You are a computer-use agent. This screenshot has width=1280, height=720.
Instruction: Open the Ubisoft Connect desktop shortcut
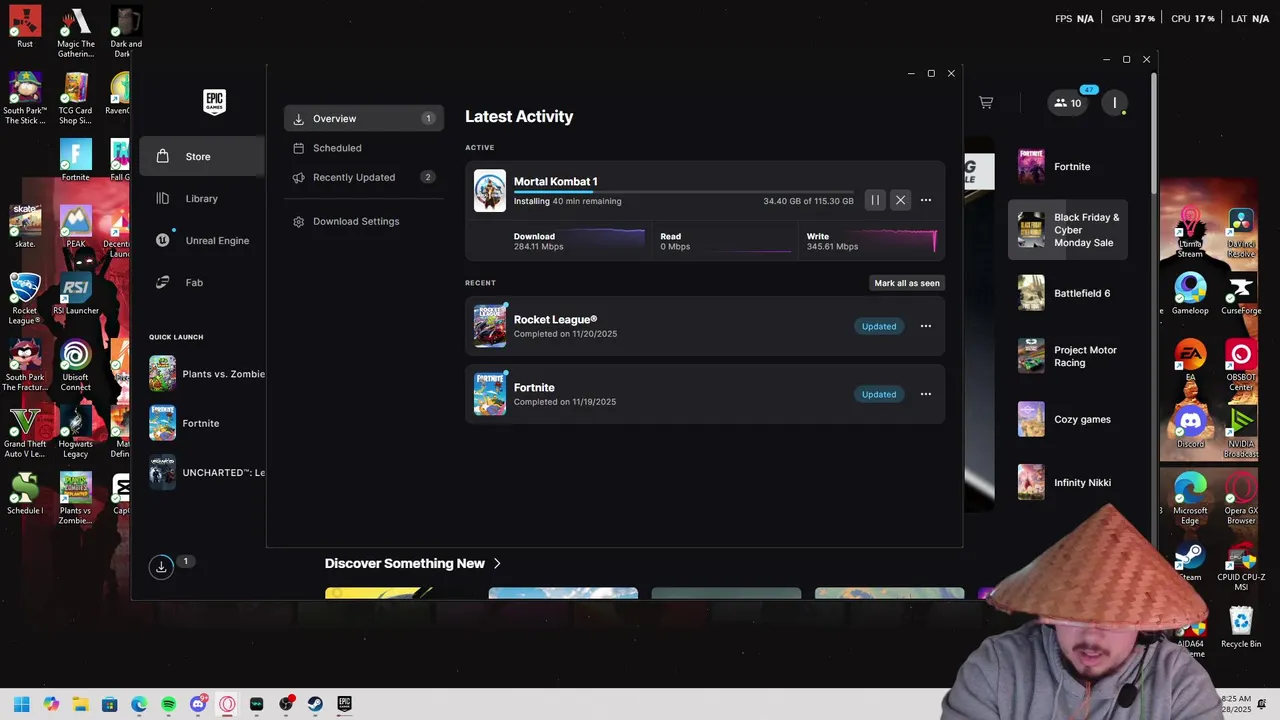(x=76, y=365)
